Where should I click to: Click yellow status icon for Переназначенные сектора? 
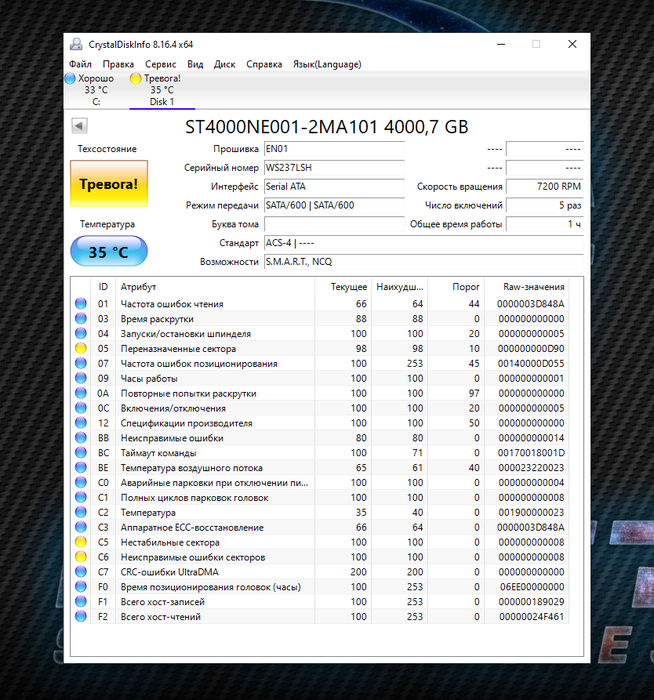[x=81, y=349]
